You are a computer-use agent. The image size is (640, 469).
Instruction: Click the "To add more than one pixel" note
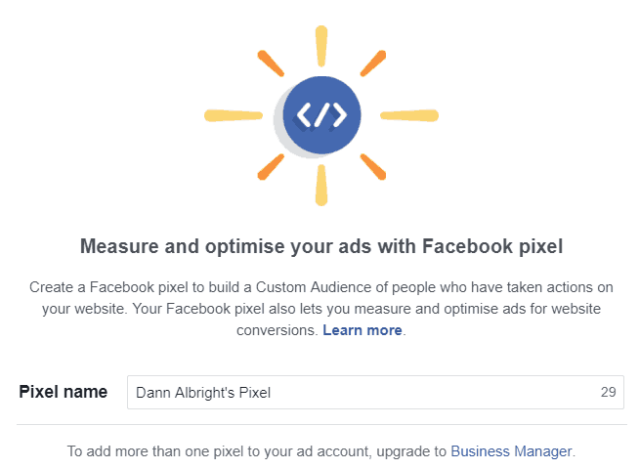click(257, 451)
